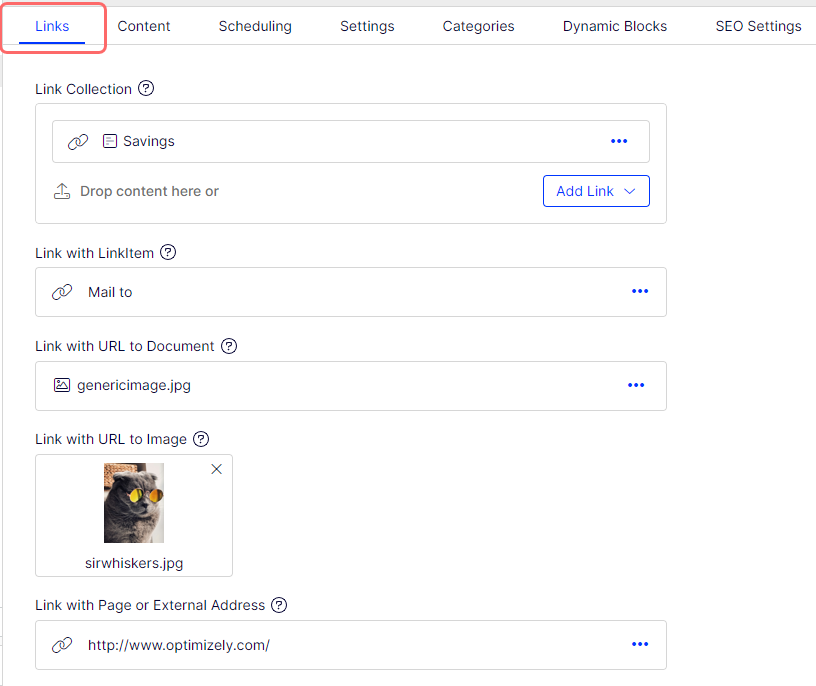Click the page icon next to Savings
The height and width of the screenshot is (686, 816).
pos(110,141)
